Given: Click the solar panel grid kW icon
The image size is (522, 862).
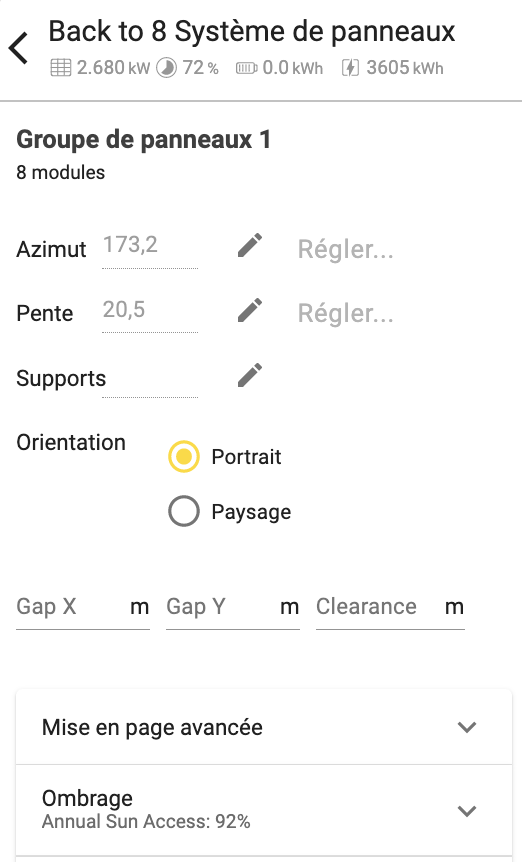Looking at the screenshot, I should 61,68.
